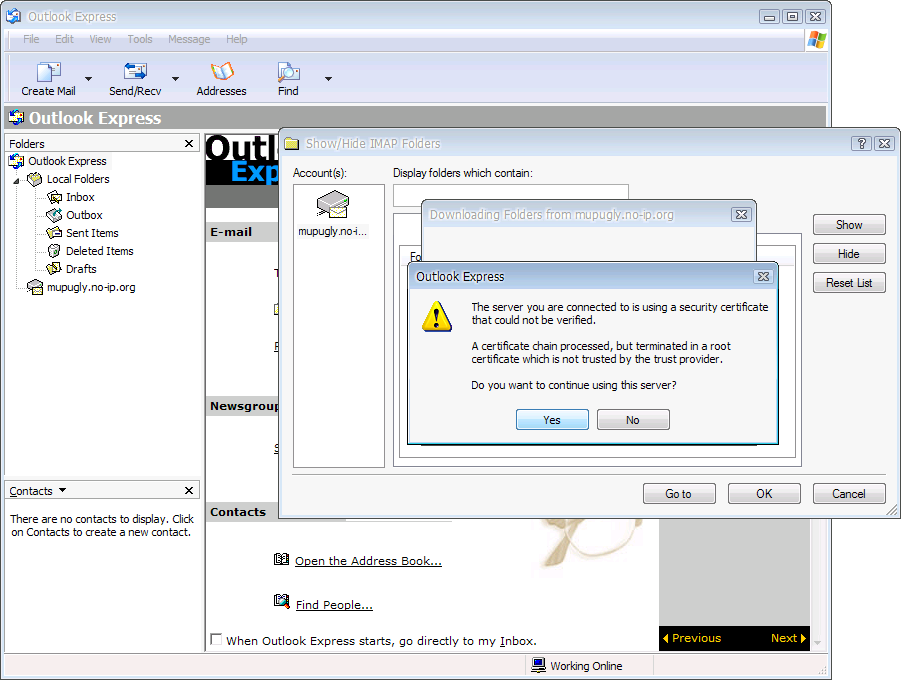The height and width of the screenshot is (680, 901).
Task: Open Addresses from the toolbar
Action: tap(221, 72)
